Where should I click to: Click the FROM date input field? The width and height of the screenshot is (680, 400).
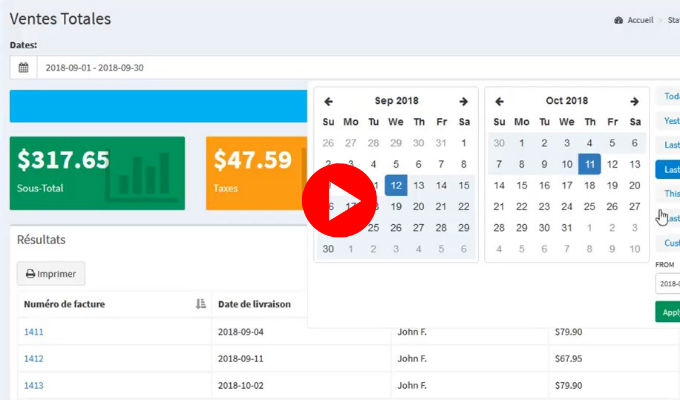click(x=668, y=284)
